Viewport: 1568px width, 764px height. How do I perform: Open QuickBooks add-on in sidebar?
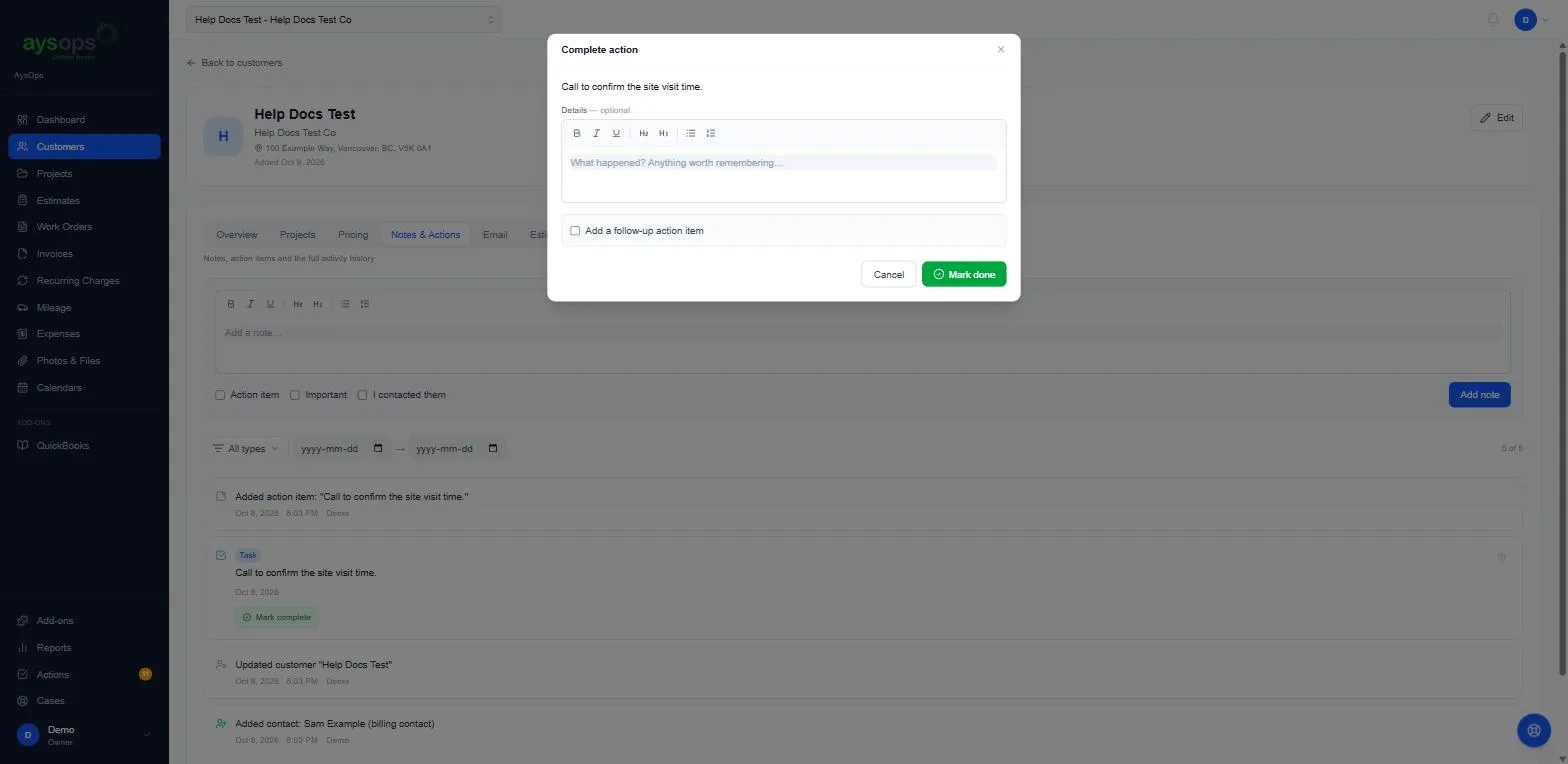pyautogui.click(x=84, y=446)
